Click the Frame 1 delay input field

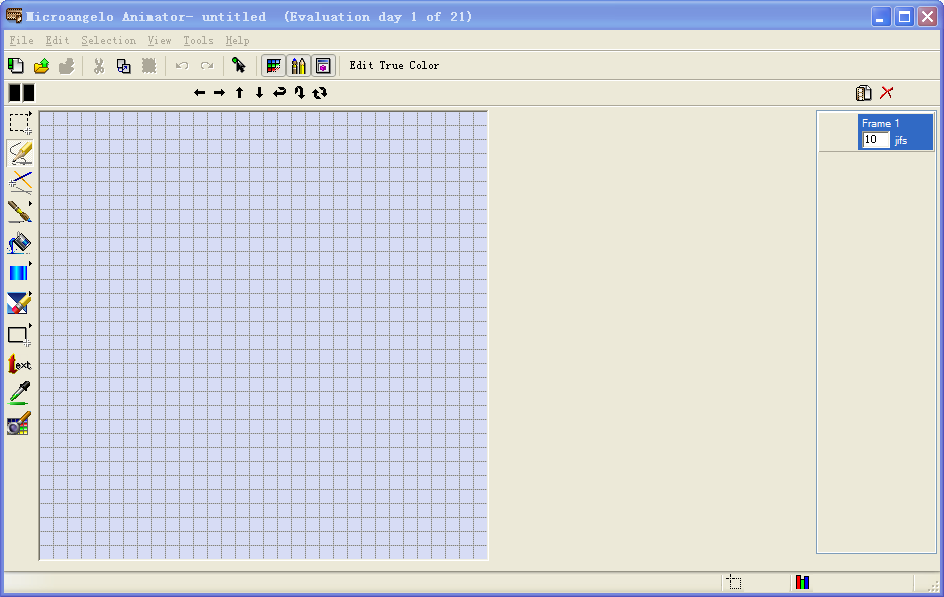(x=875, y=140)
